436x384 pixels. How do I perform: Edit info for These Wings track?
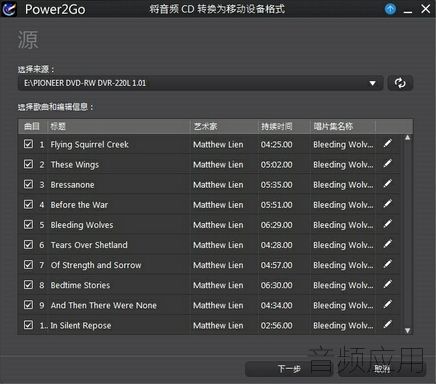[x=387, y=164]
